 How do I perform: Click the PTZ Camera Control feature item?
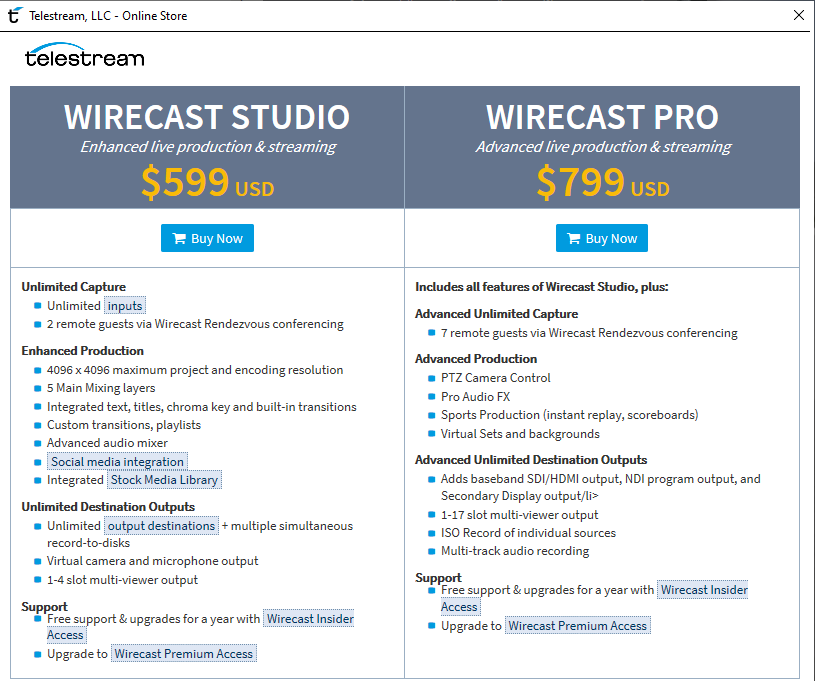pyautogui.click(x=495, y=378)
